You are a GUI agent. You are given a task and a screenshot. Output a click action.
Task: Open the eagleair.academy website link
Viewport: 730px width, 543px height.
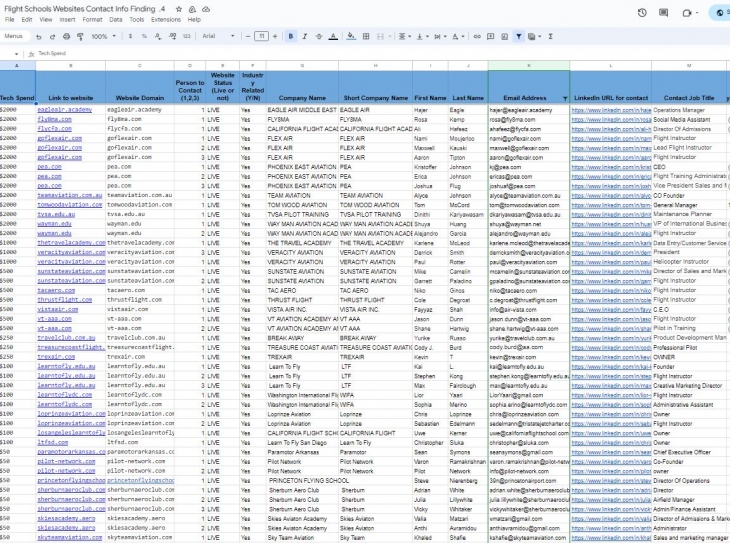65,110
